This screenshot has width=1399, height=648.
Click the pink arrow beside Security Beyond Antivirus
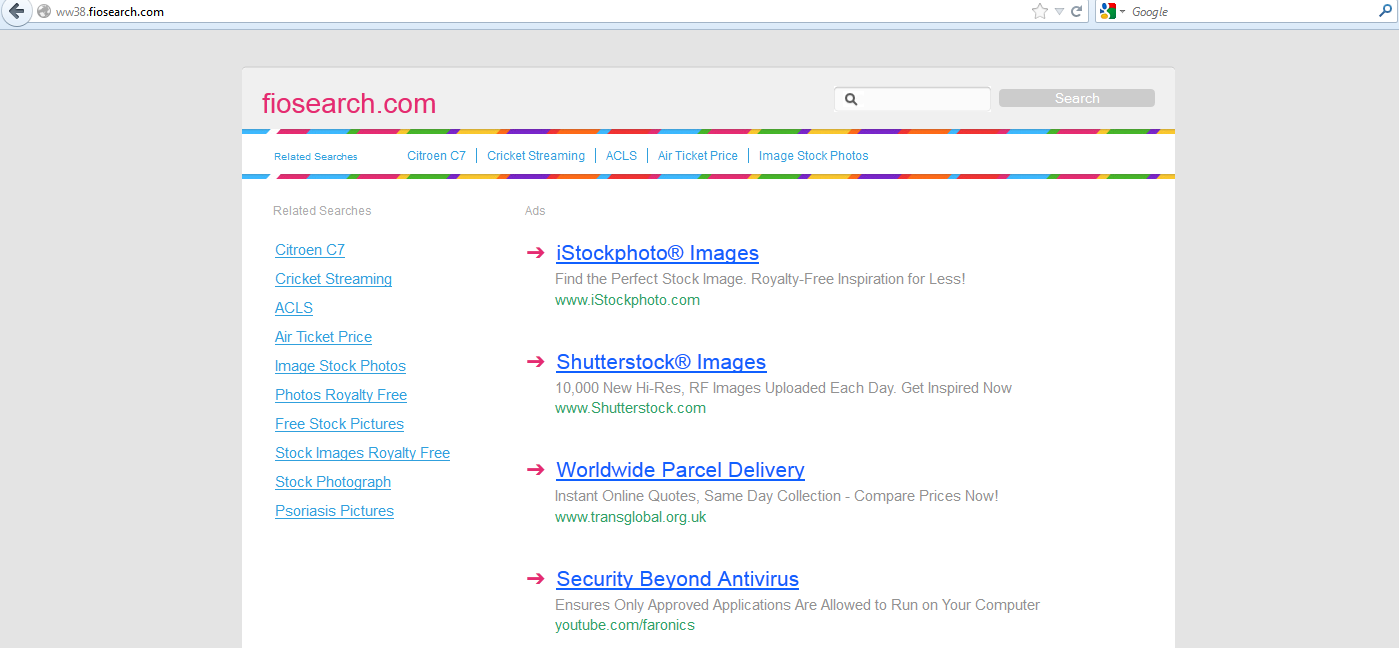pos(535,578)
